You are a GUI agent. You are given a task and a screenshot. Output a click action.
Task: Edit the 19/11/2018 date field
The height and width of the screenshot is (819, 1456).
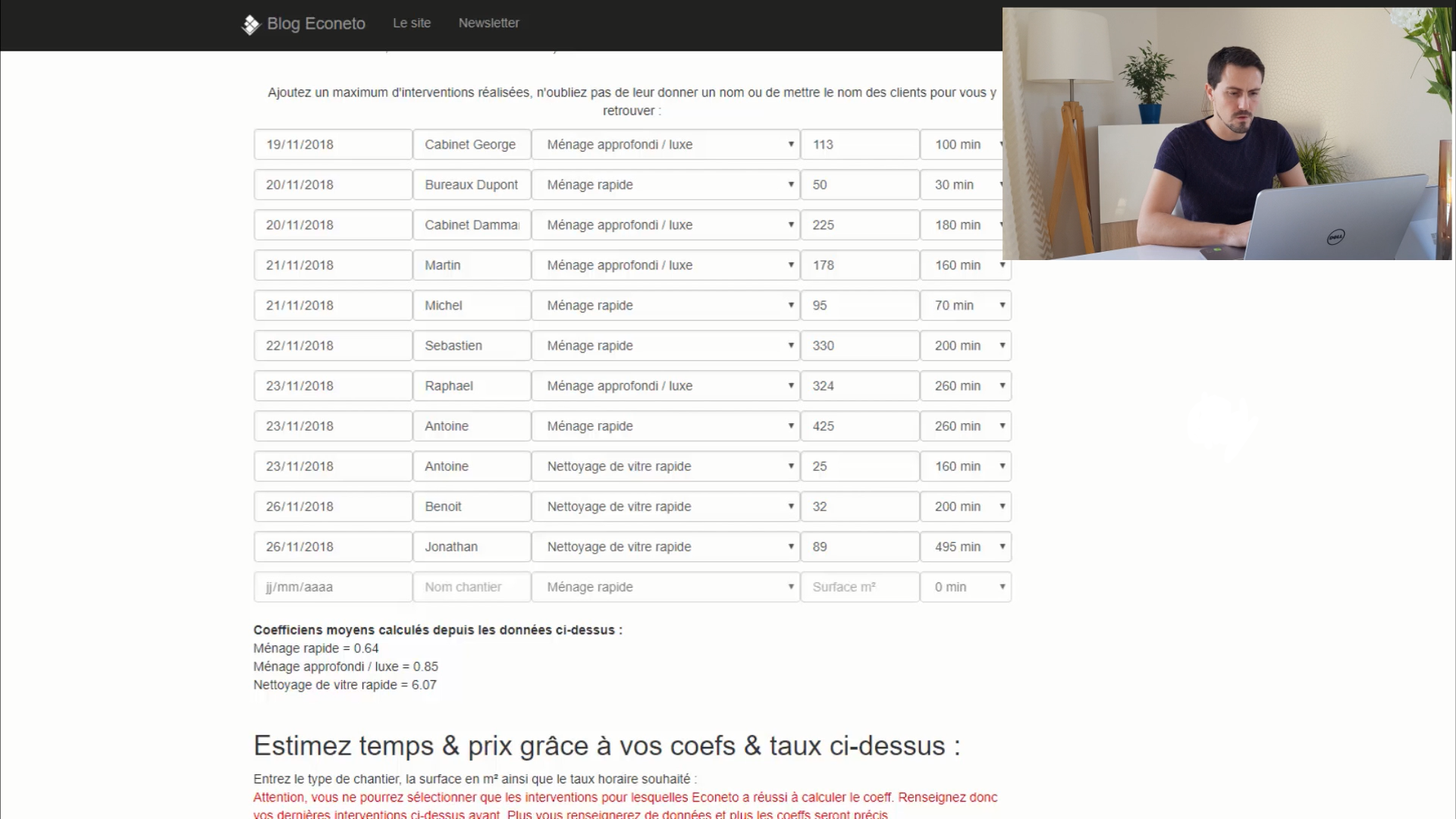click(x=333, y=144)
